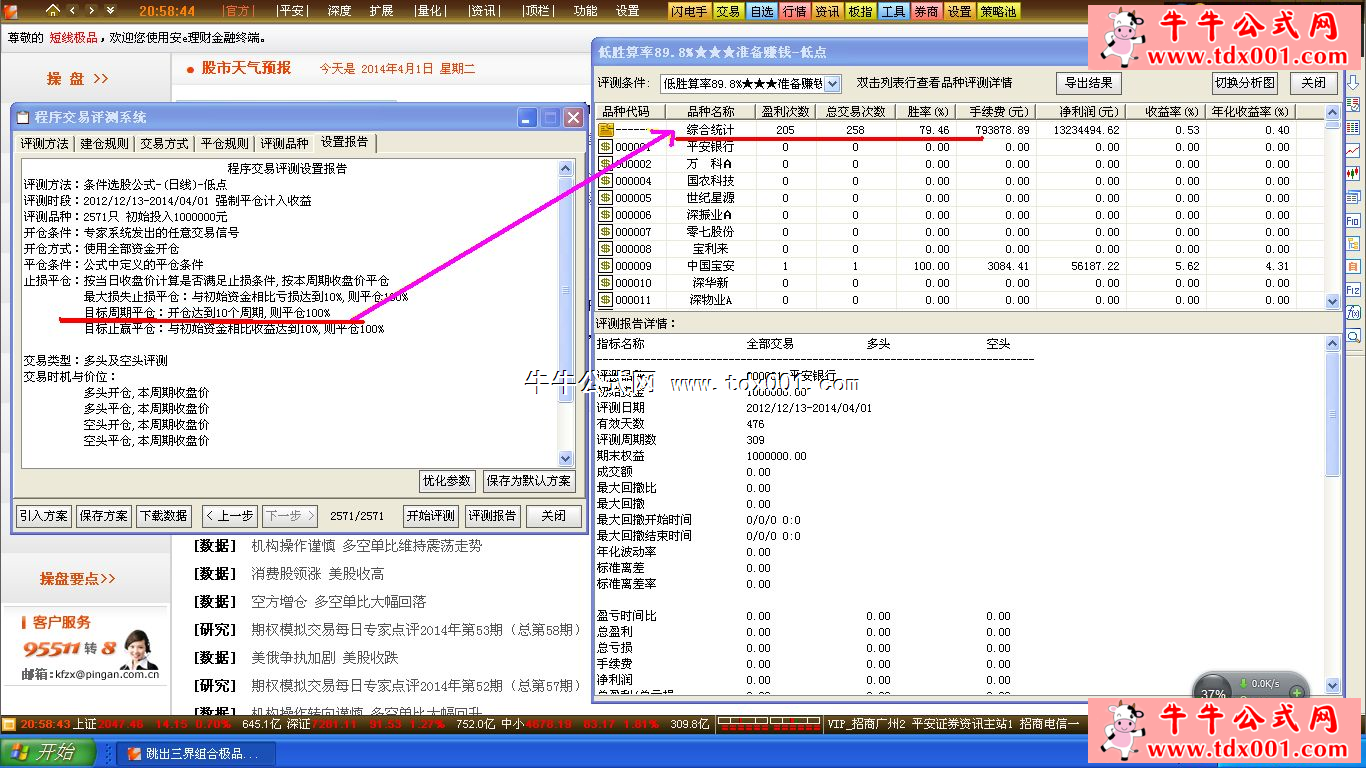
Task: Click the 策略池 toolbar button
Action: [x=998, y=11]
